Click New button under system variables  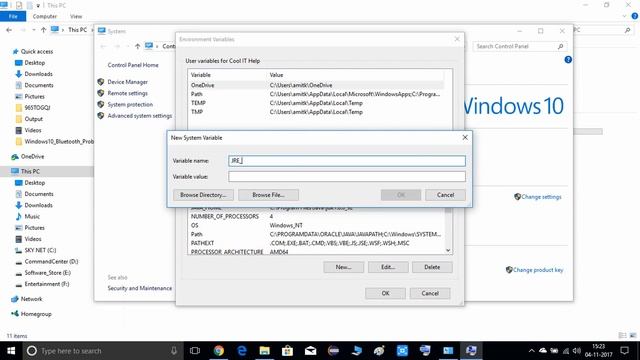click(343, 267)
